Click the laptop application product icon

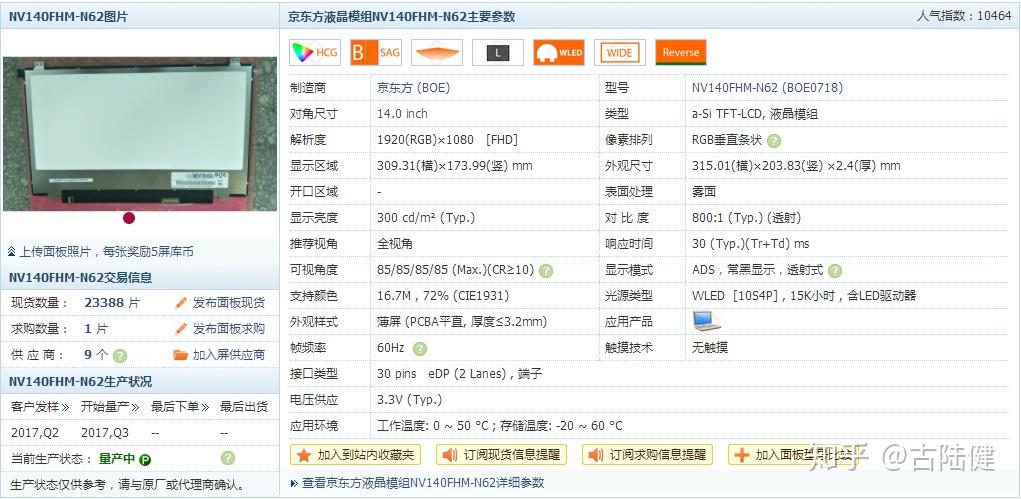coord(707,321)
